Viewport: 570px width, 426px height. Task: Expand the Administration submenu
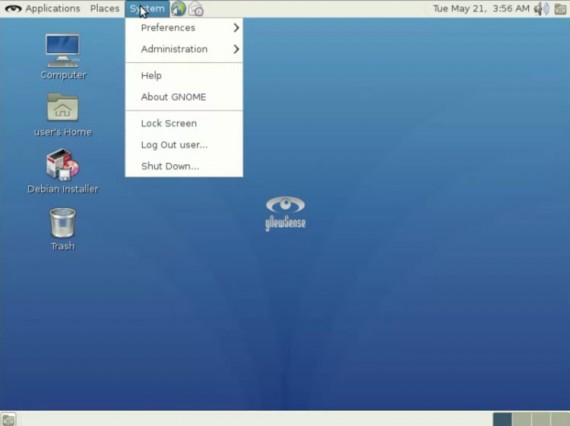click(x=184, y=49)
